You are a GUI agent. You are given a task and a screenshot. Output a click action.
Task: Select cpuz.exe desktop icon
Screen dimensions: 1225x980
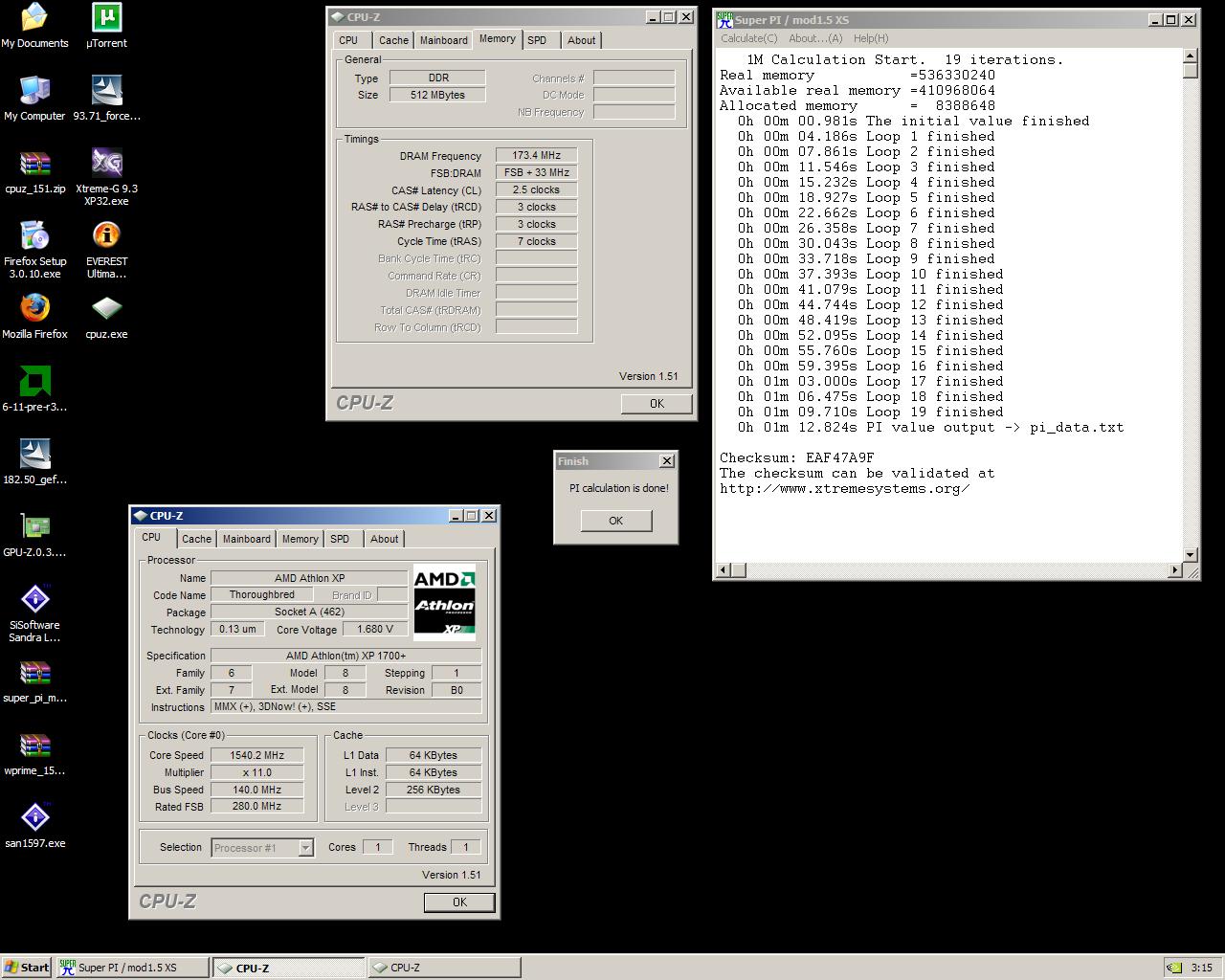pyautogui.click(x=106, y=317)
